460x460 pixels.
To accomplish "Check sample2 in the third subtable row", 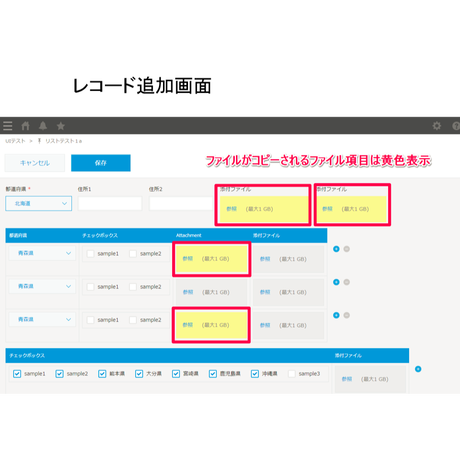I will pos(133,320).
